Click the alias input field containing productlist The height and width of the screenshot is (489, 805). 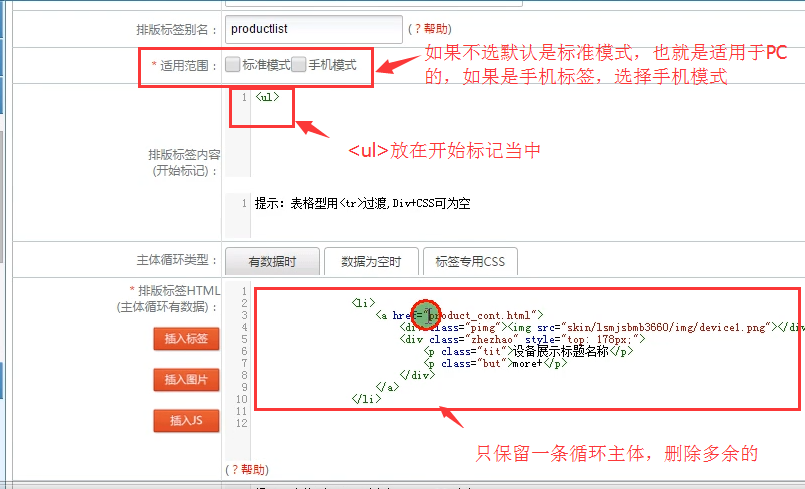click(x=314, y=30)
